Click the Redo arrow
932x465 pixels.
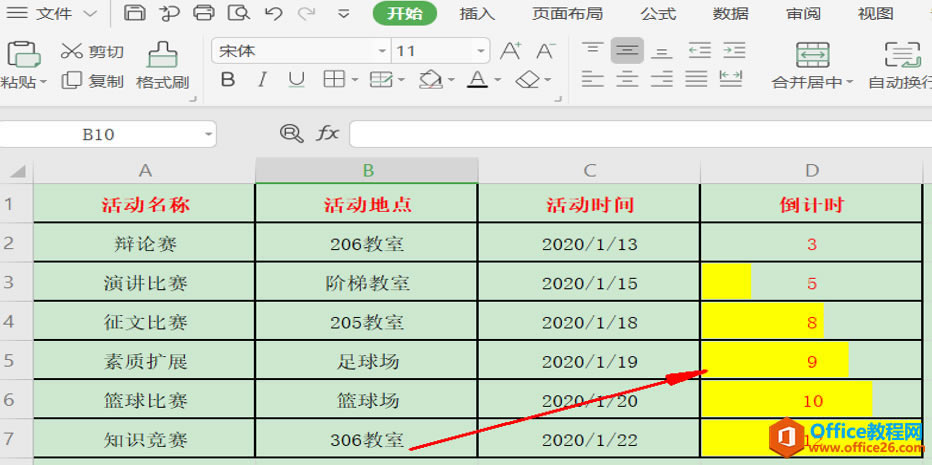307,13
